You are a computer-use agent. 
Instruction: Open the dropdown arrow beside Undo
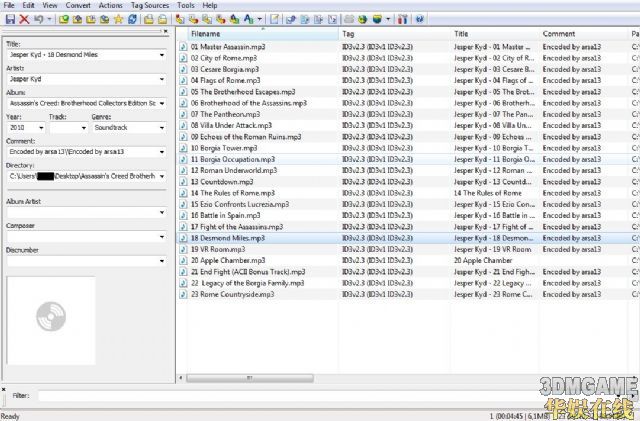[x=49, y=19]
